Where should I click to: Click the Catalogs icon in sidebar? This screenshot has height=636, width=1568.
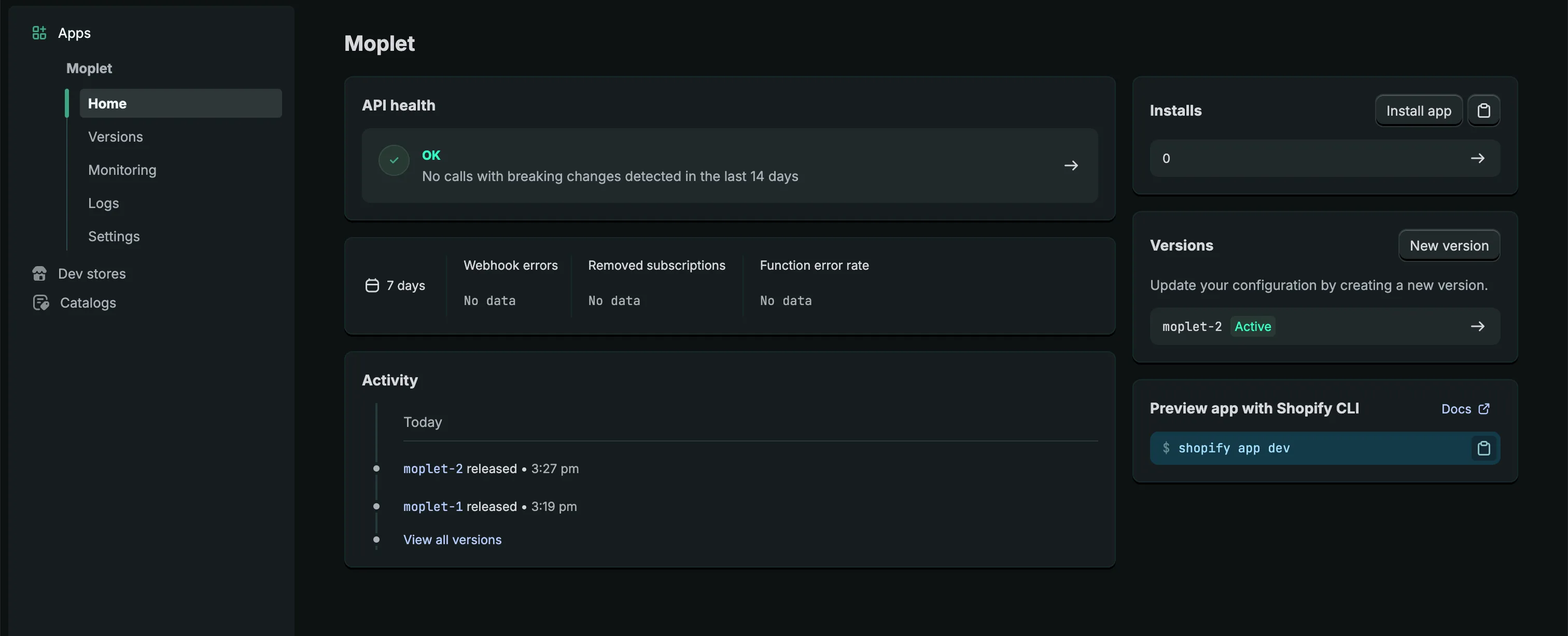[41, 303]
